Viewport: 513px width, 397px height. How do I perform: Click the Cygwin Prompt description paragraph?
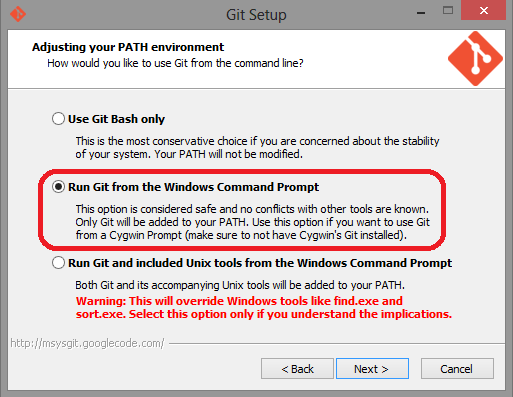pyautogui.click(x=252, y=222)
